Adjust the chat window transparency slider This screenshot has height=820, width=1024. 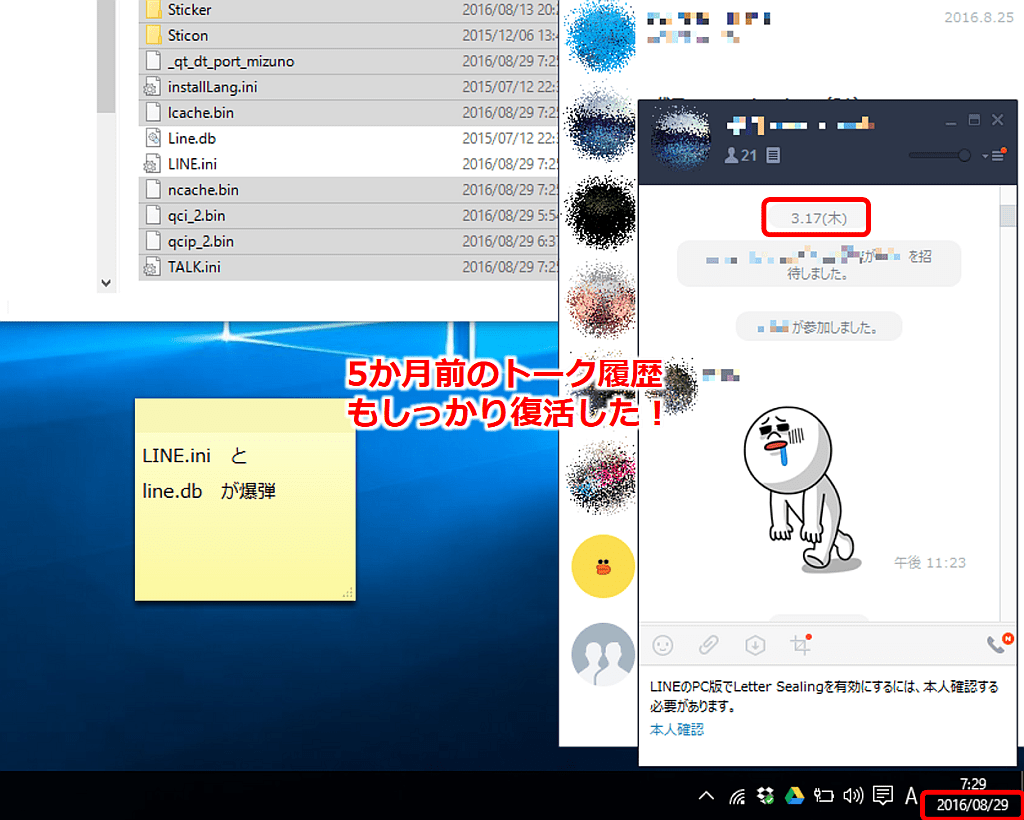[939, 155]
